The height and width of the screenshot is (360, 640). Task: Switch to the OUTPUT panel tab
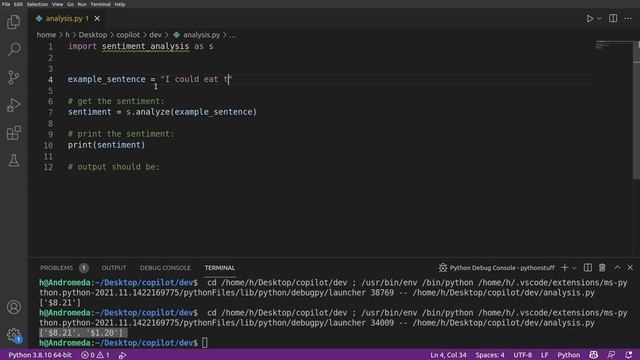point(114,268)
